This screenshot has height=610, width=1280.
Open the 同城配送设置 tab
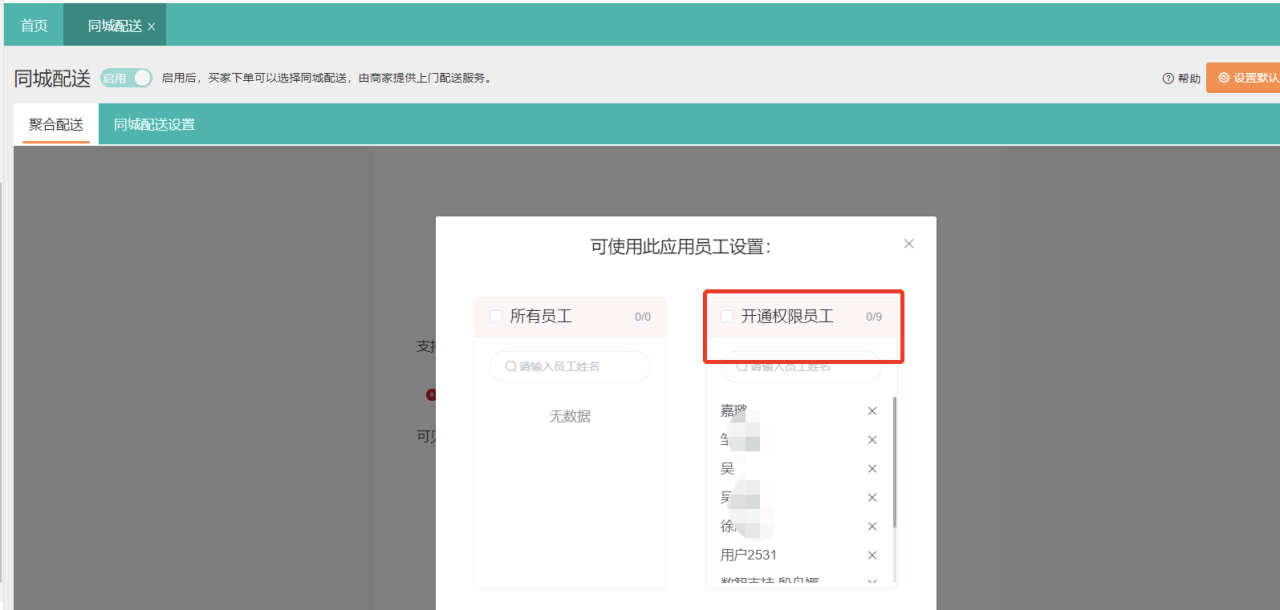click(154, 125)
